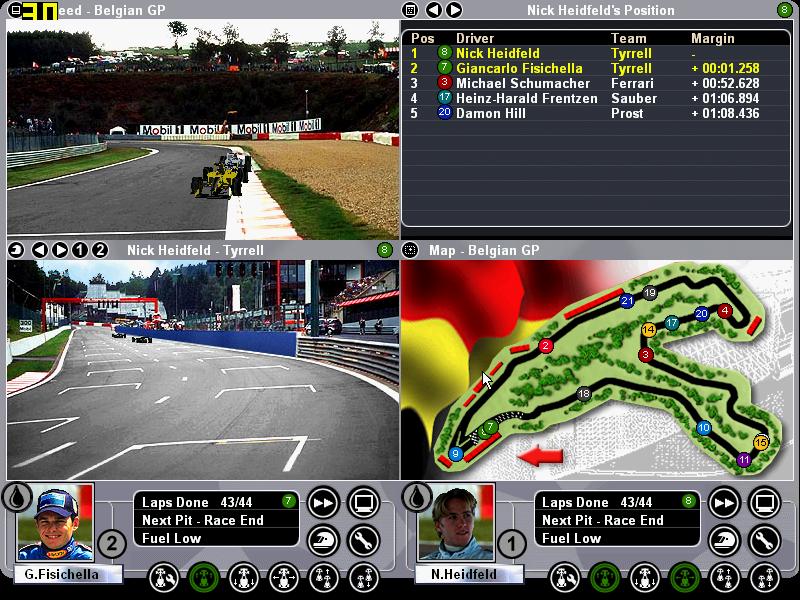Screen dimensions: 800x600
Task: Click green 8 badge in Heidfeld camera panel header
Action: click(384, 250)
